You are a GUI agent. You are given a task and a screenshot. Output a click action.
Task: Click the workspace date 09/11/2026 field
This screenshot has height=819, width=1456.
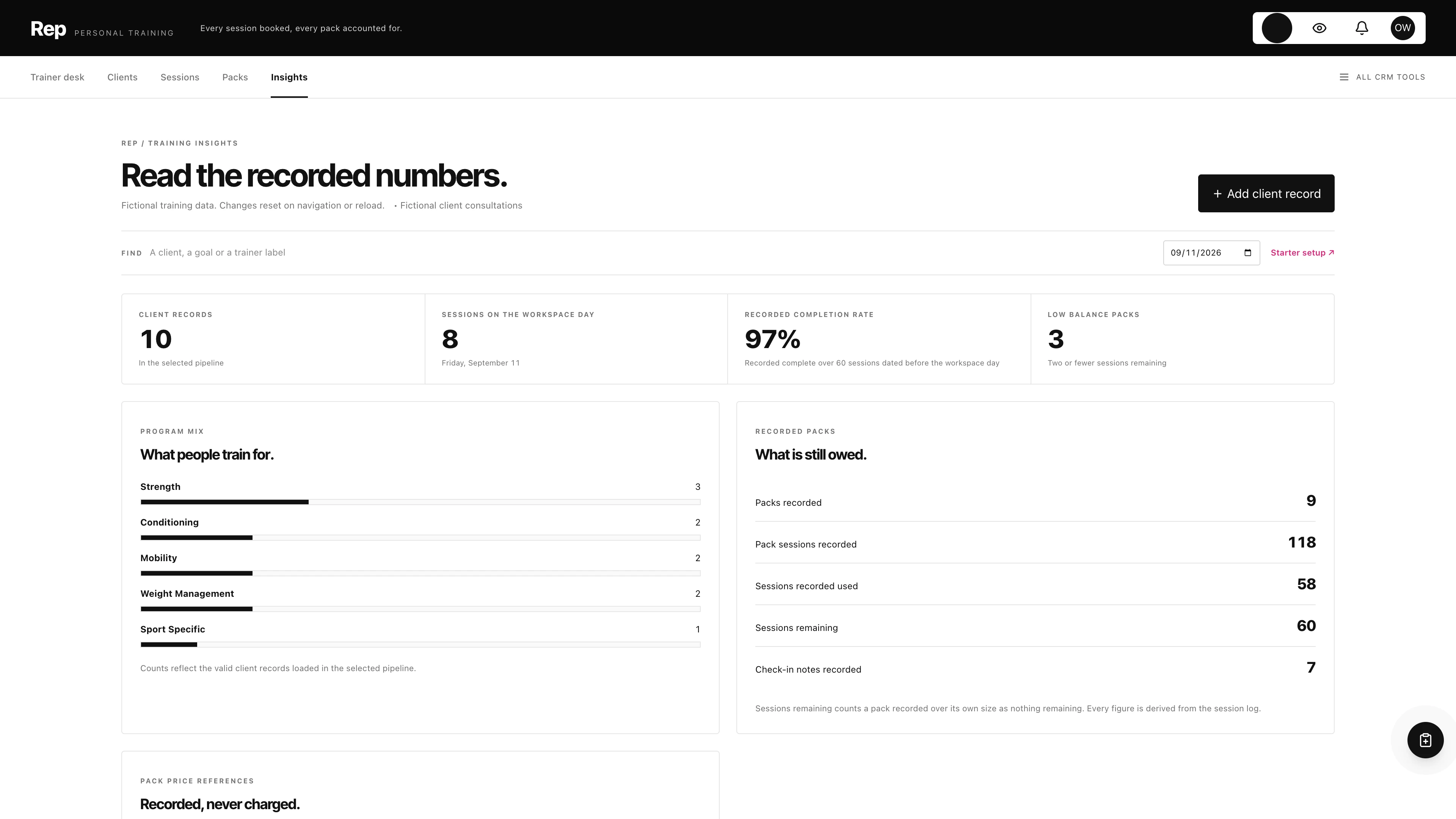coord(1211,253)
